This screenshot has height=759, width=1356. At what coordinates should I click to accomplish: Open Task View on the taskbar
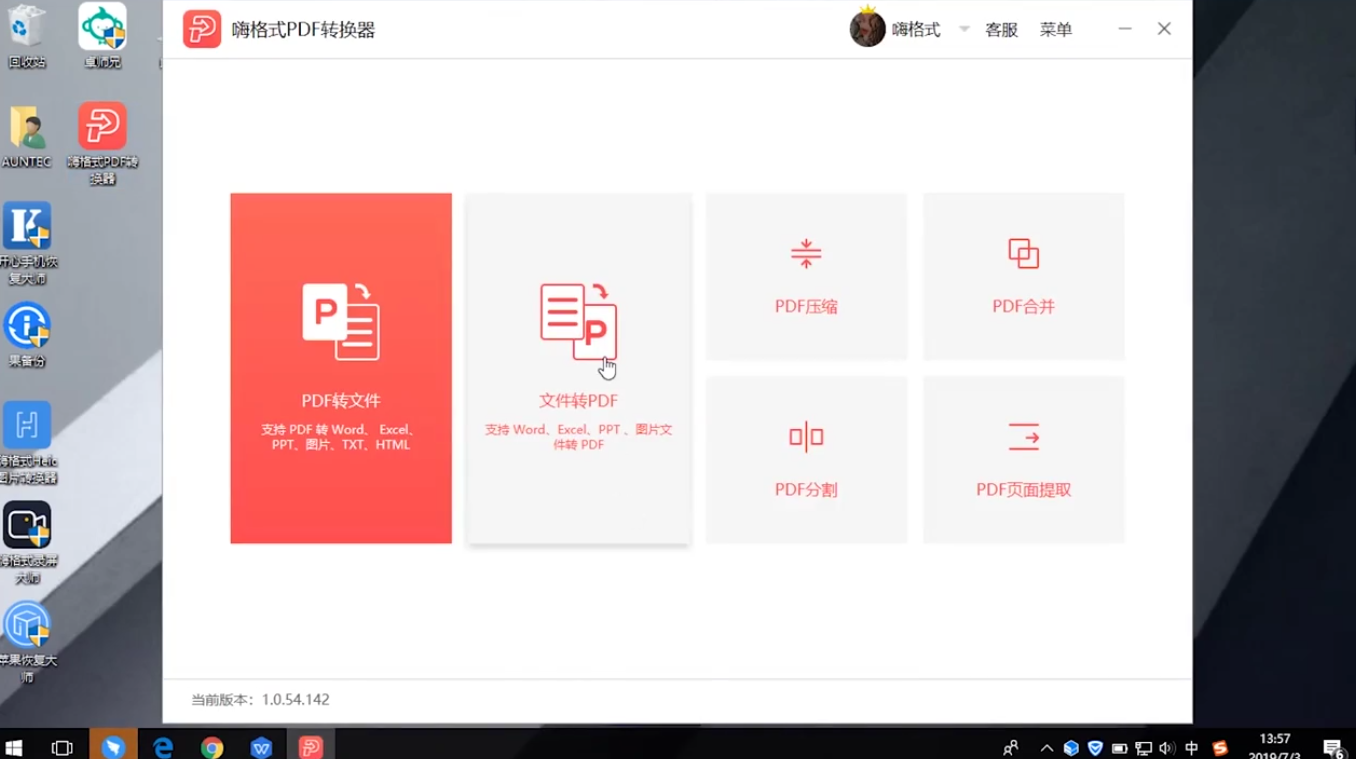coord(62,746)
